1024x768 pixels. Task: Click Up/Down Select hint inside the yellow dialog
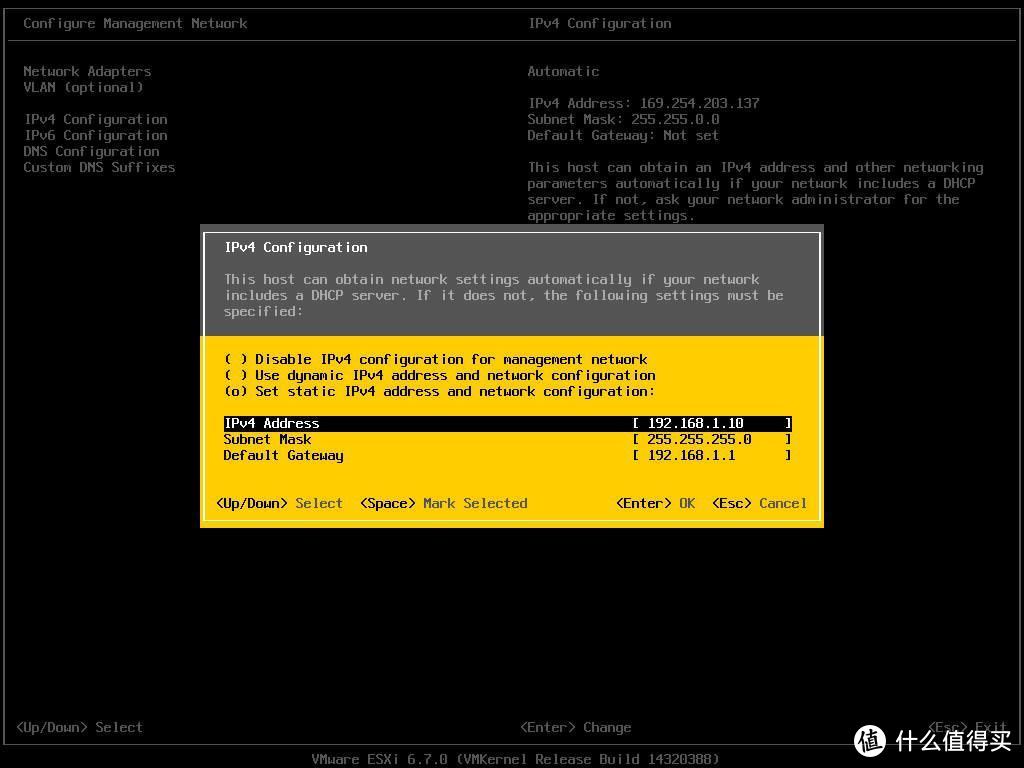coord(279,503)
